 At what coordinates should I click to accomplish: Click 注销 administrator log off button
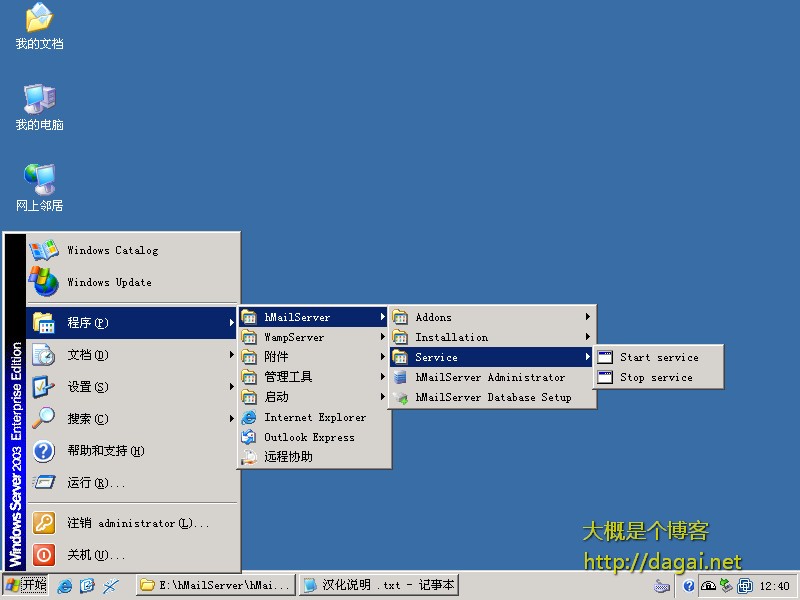[137, 523]
